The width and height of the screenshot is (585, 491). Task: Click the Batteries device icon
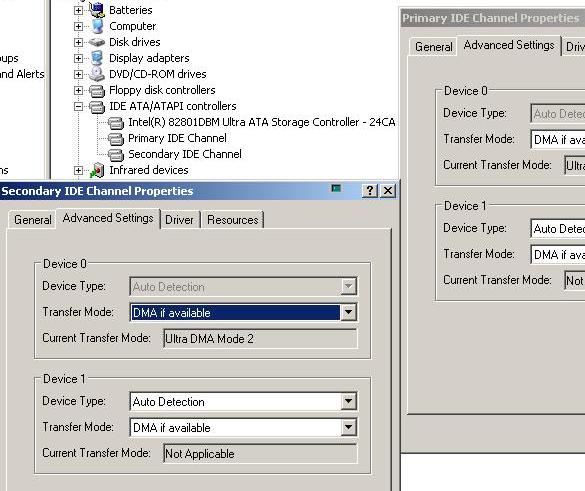coord(97,10)
